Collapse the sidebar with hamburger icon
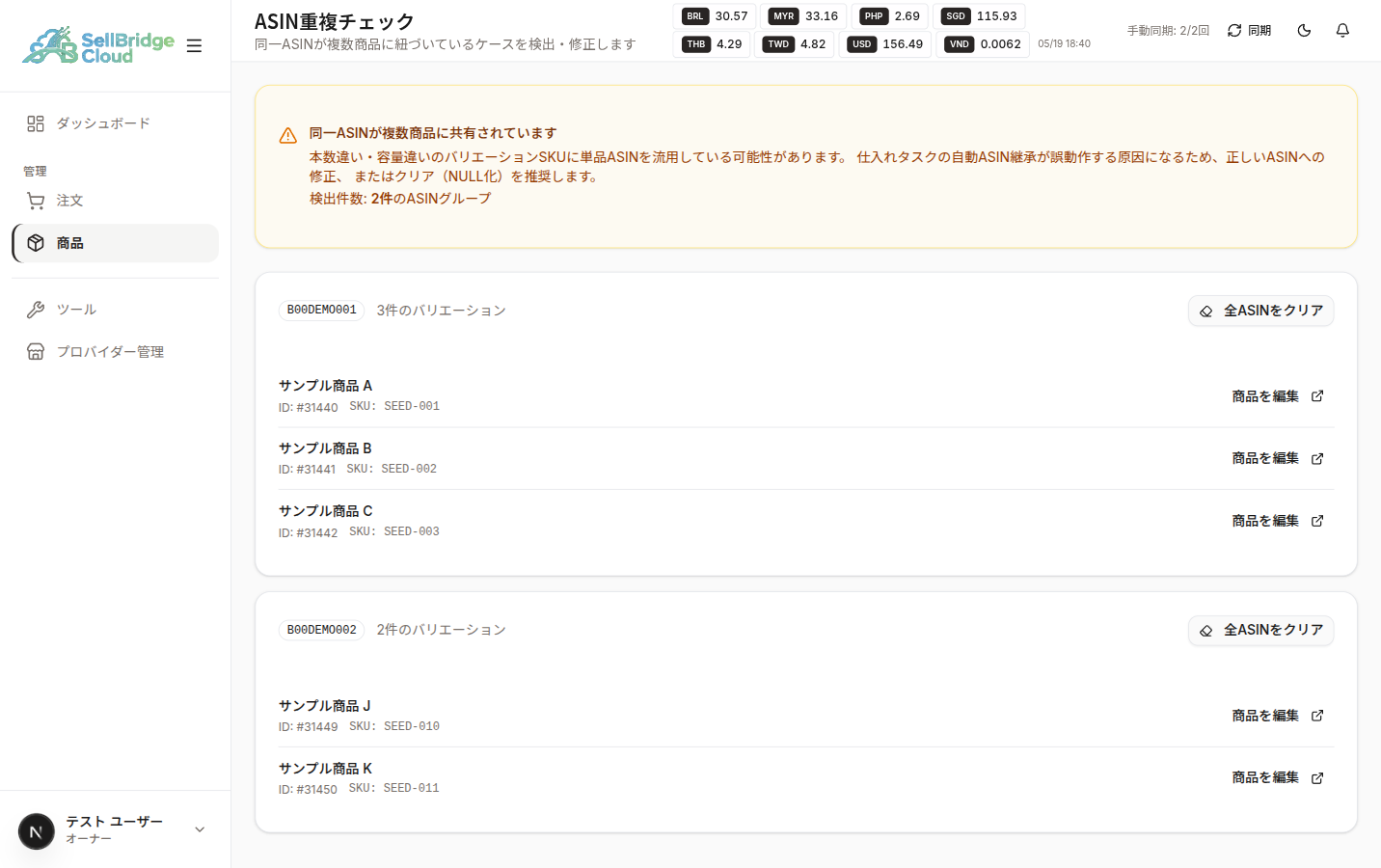Image resolution: width=1381 pixels, height=868 pixels. [x=194, y=45]
